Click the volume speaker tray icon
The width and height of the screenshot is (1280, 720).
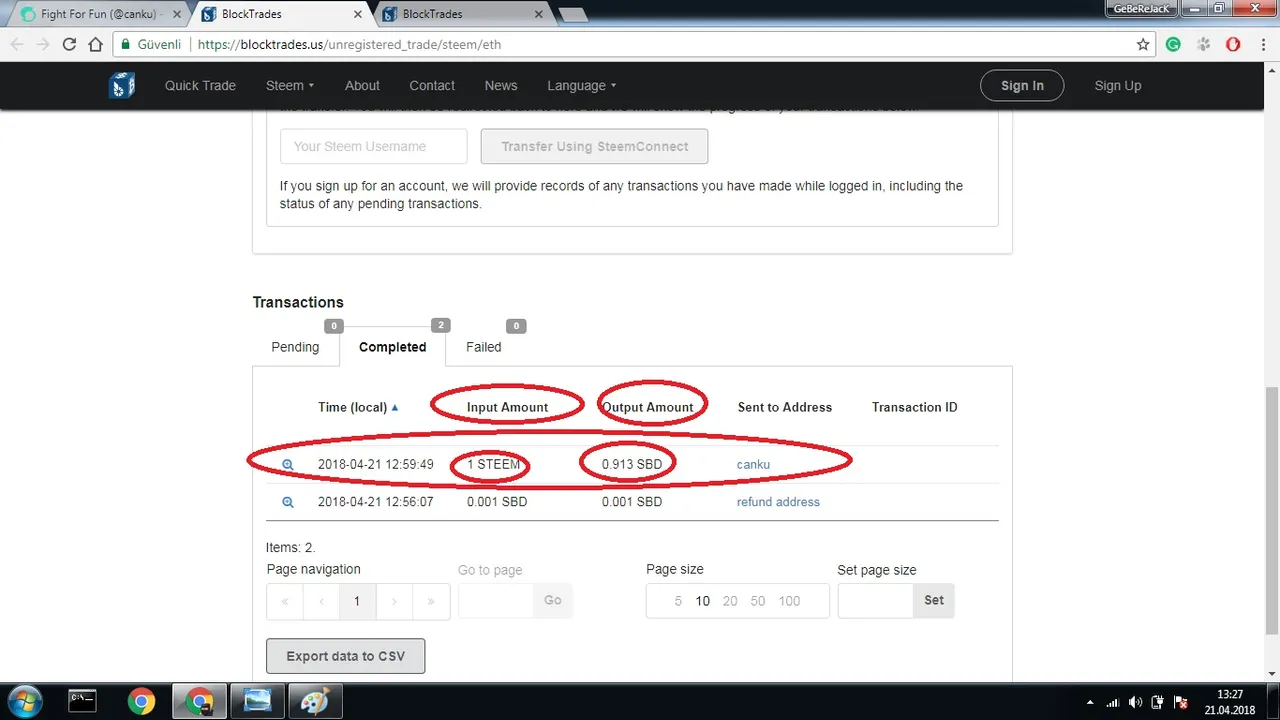point(1135,702)
